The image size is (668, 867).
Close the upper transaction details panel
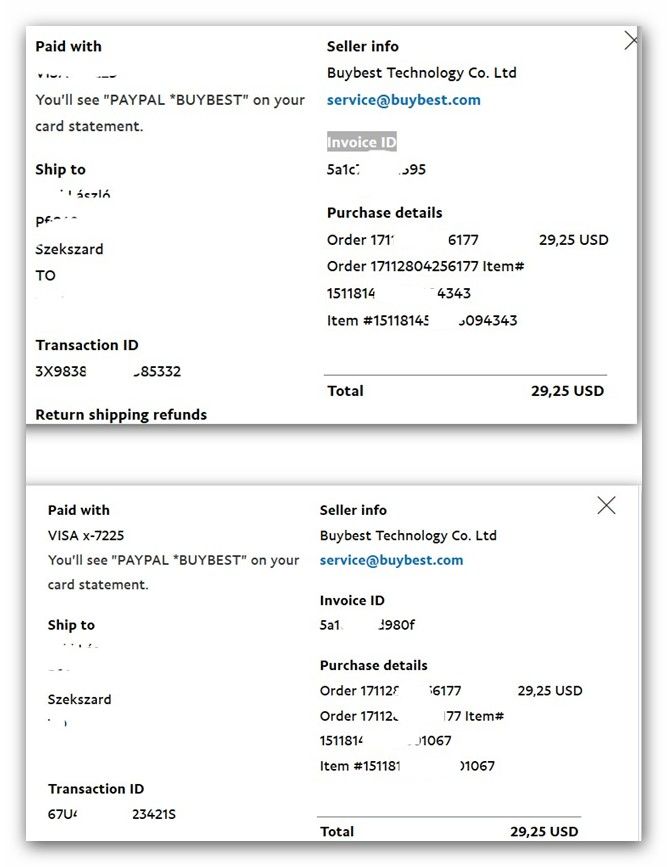coord(631,40)
